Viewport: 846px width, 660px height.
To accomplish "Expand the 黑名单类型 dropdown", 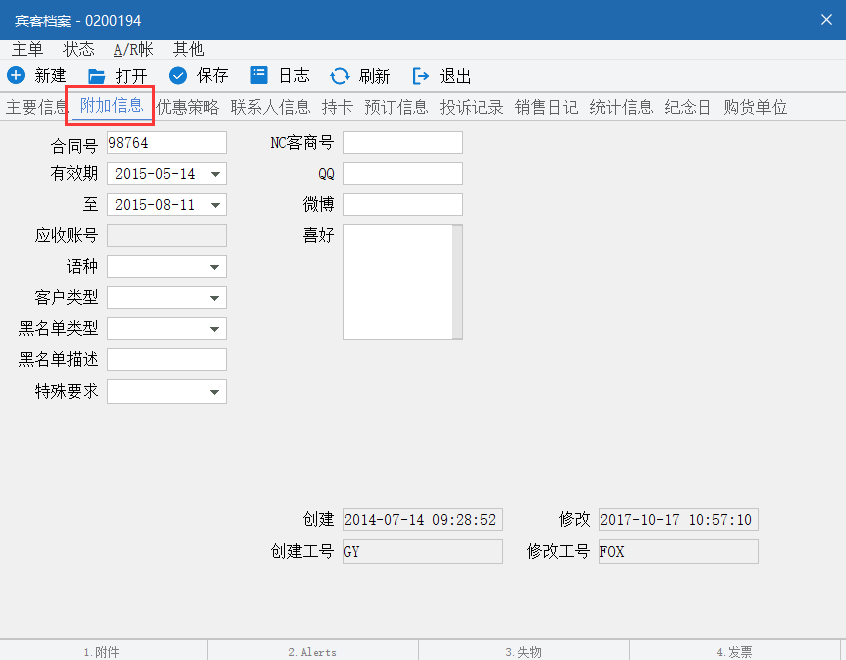I will (215, 329).
